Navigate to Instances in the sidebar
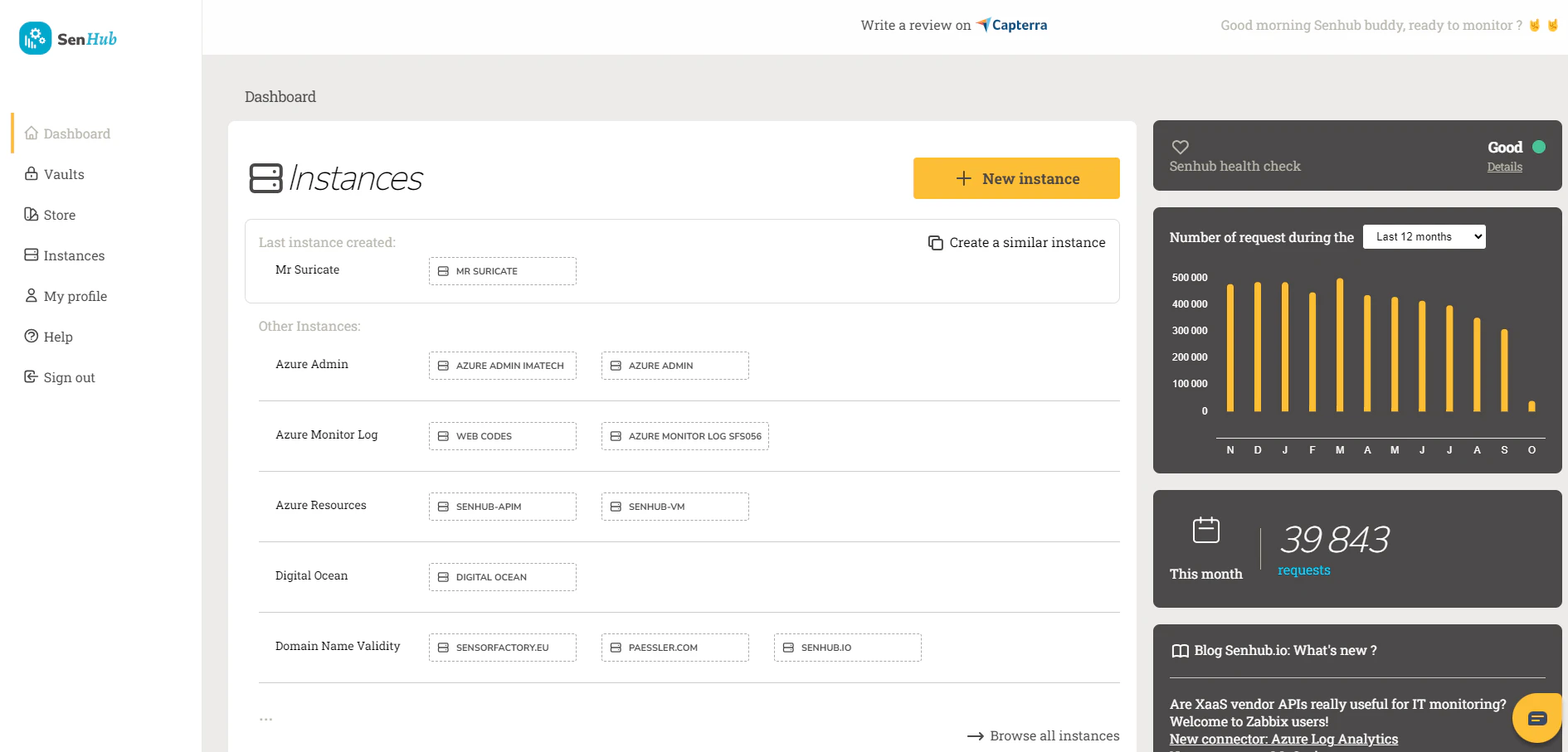Screen dimensions: 1568x752 coord(74,255)
